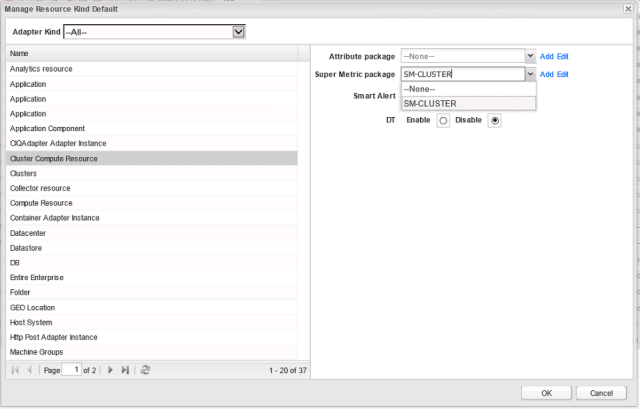Go to next page of resources
The image size is (640, 409).
110,370
